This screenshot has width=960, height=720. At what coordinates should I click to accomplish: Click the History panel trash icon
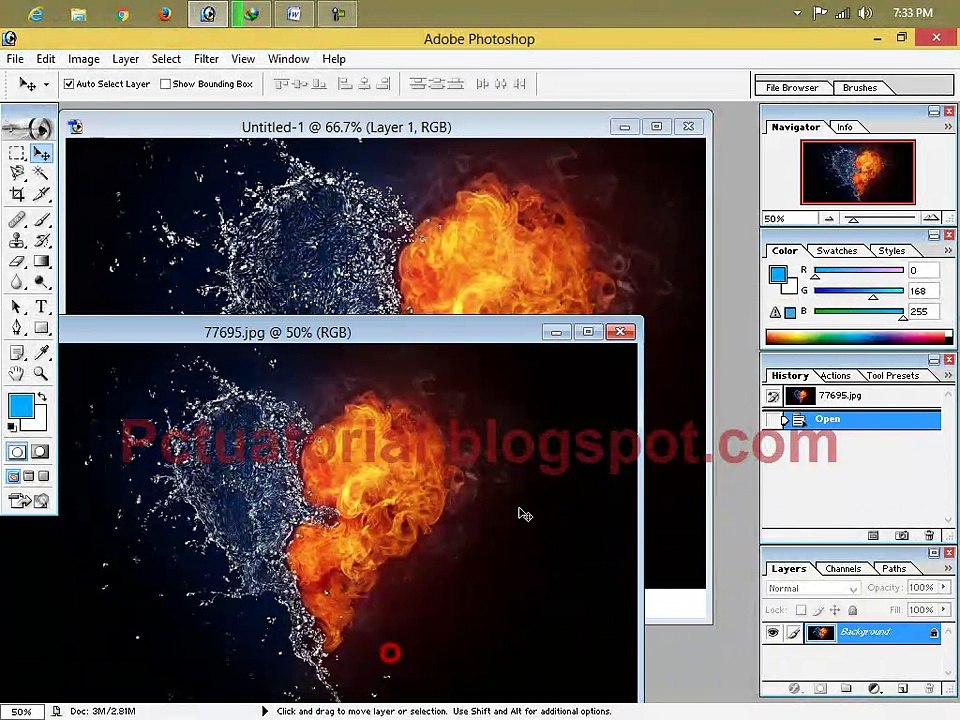(929, 536)
